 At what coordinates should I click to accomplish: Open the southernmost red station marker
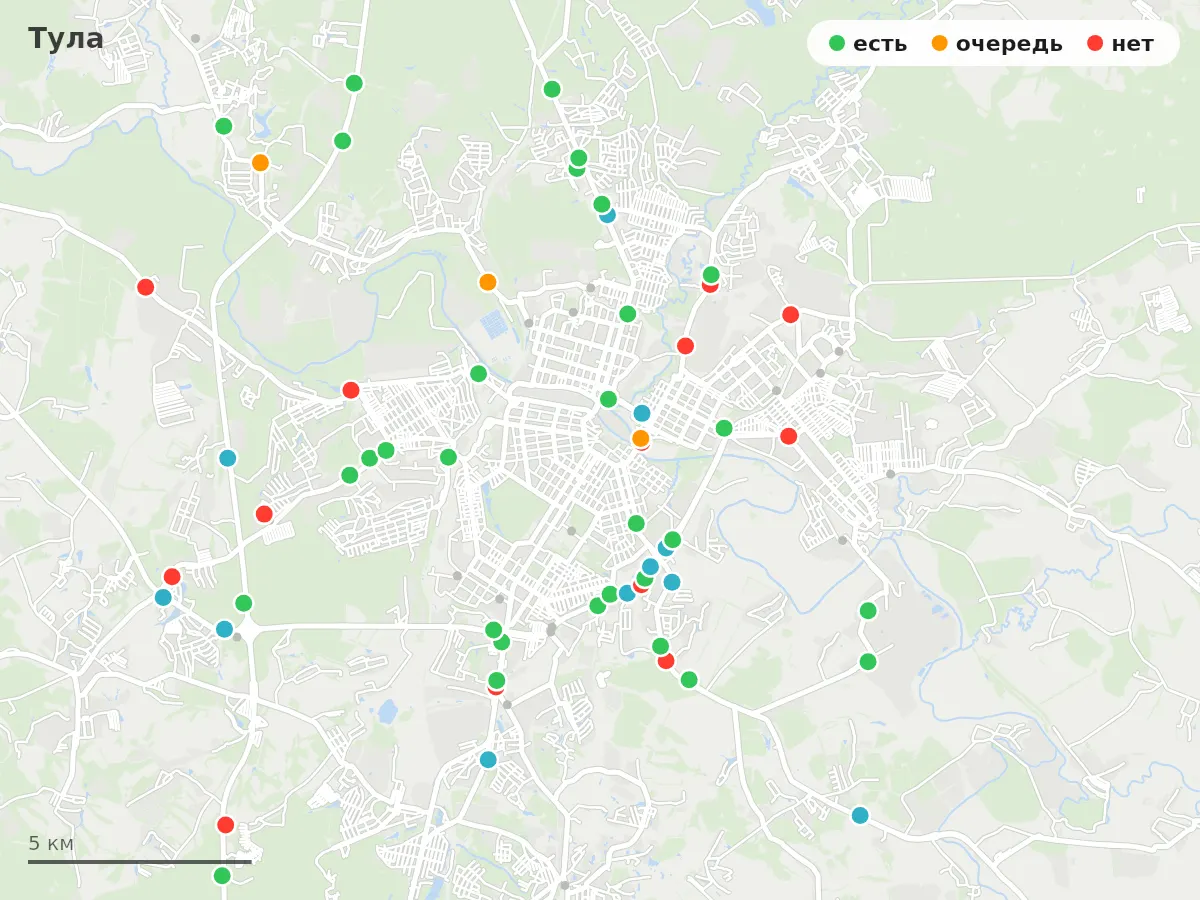[226, 825]
